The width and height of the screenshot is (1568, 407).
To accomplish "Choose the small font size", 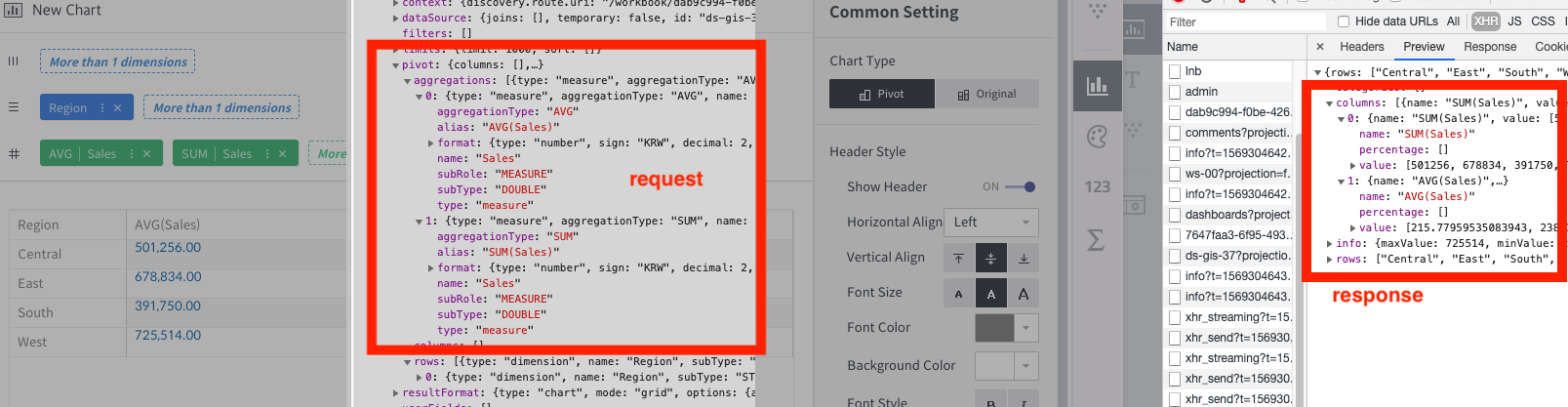I will [x=958, y=293].
